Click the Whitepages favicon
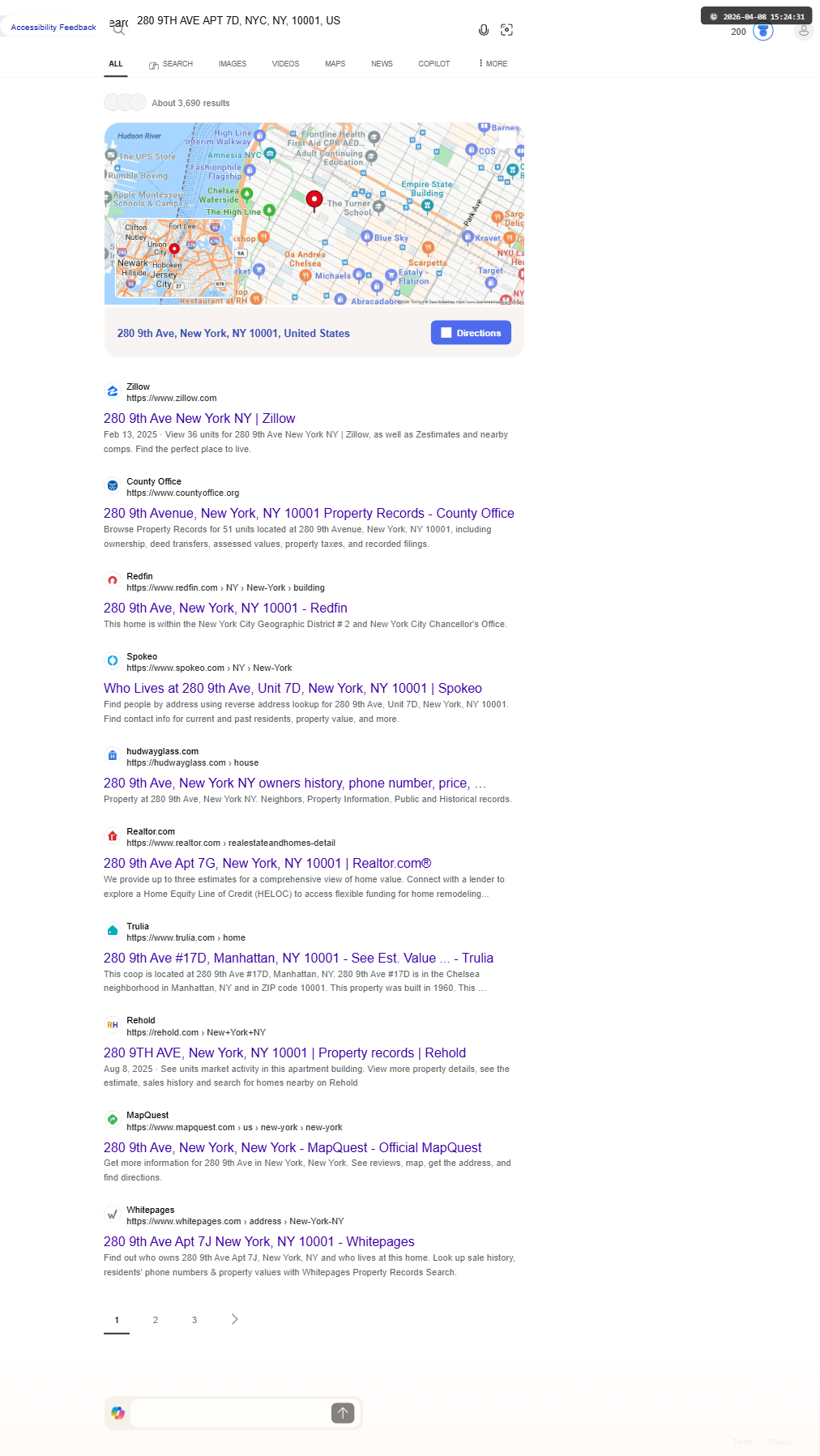820x1456 pixels. tap(113, 1215)
